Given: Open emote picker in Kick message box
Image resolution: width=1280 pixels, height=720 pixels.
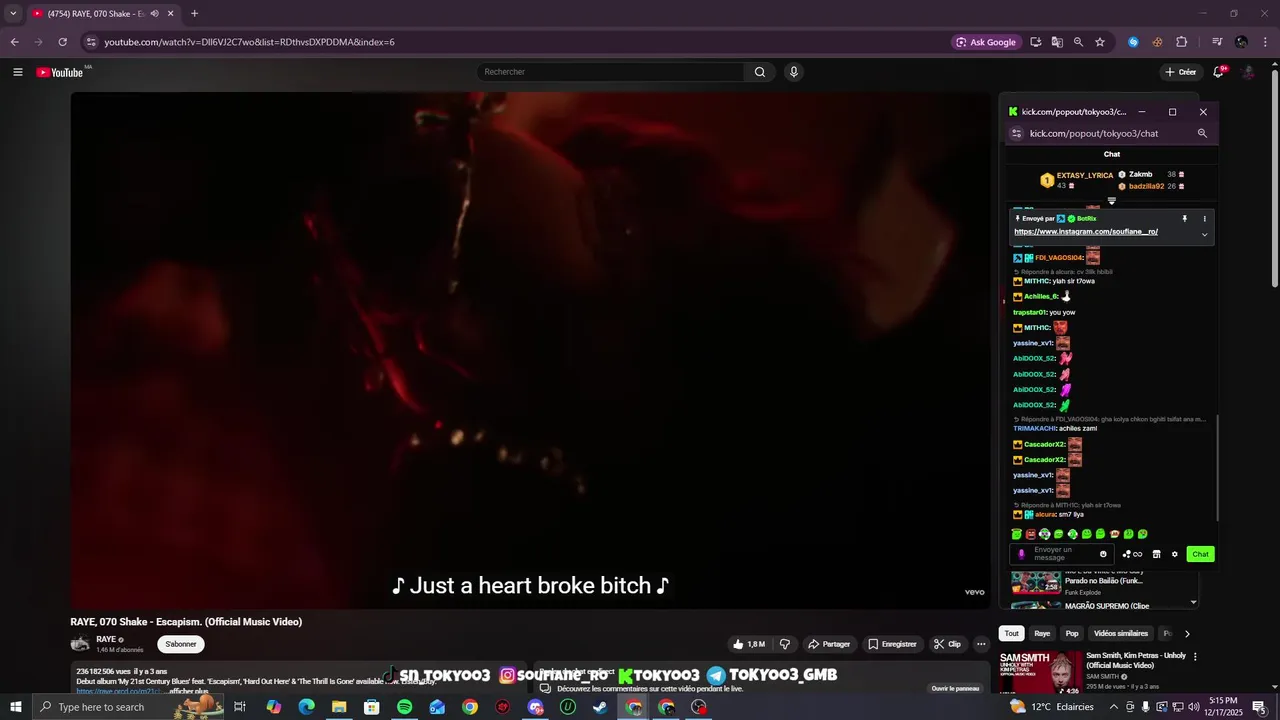Looking at the screenshot, I should pyautogui.click(x=1104, y=554).
